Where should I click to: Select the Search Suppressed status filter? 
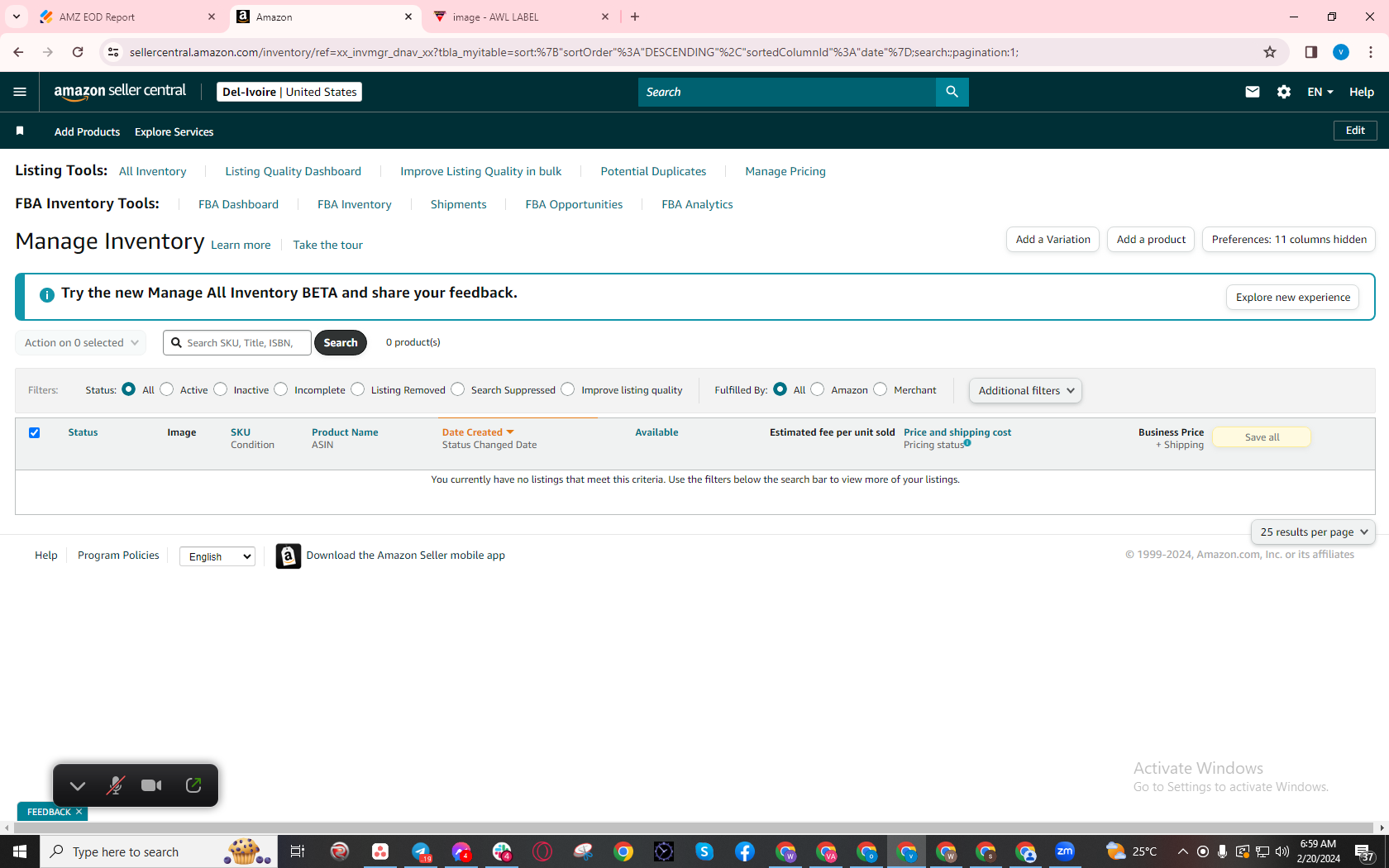tap(458, 389)
